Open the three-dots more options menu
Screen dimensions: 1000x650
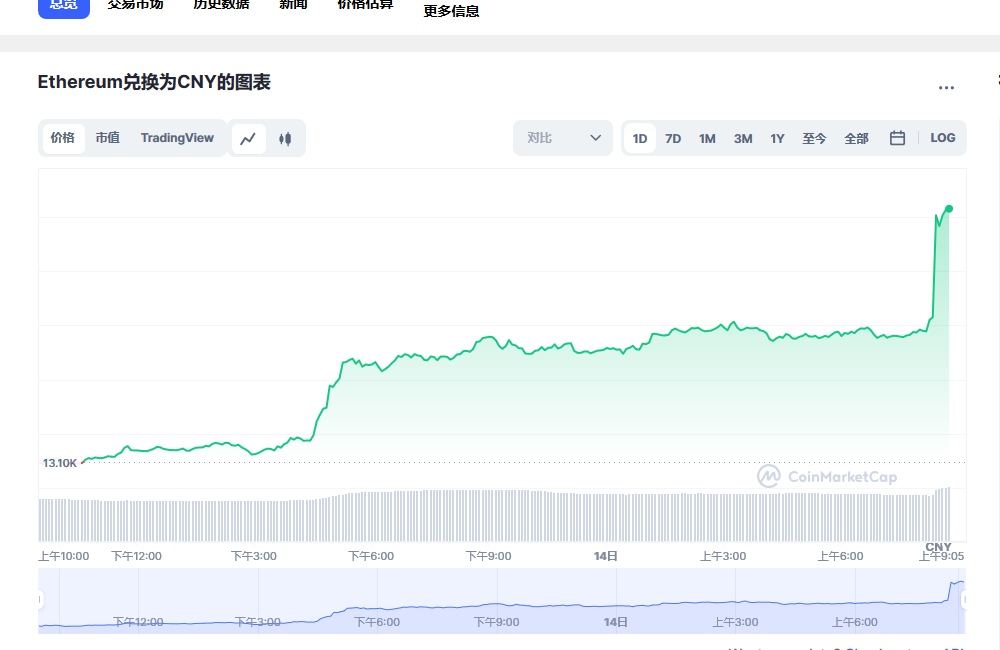coord(946,87)
